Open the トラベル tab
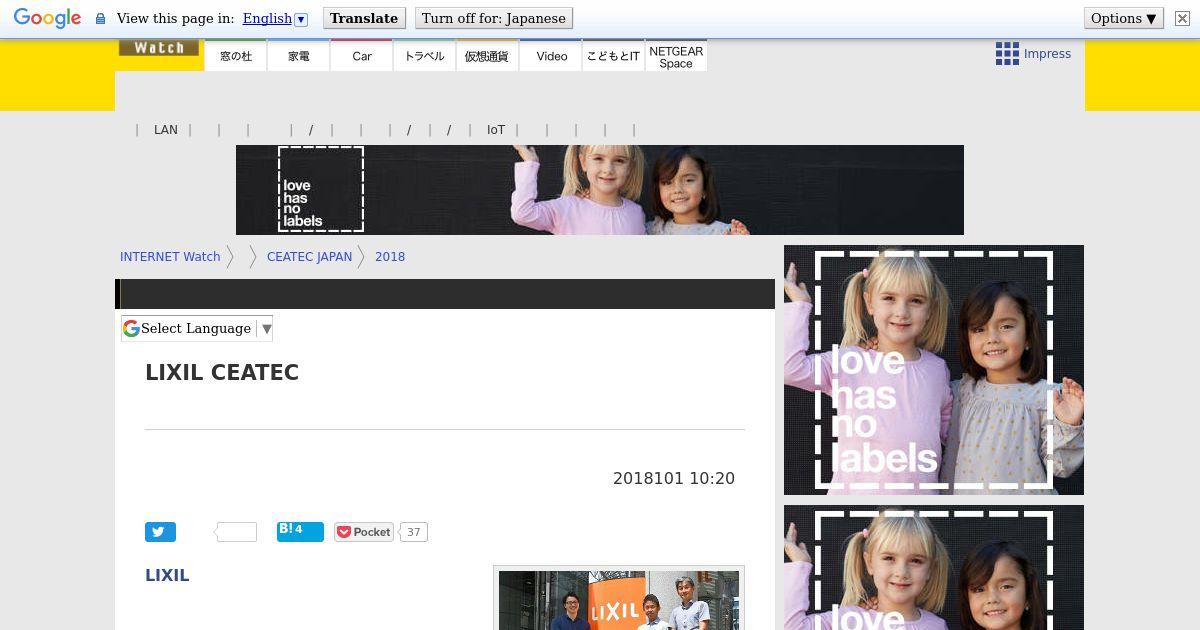 [x=425, y=56]
